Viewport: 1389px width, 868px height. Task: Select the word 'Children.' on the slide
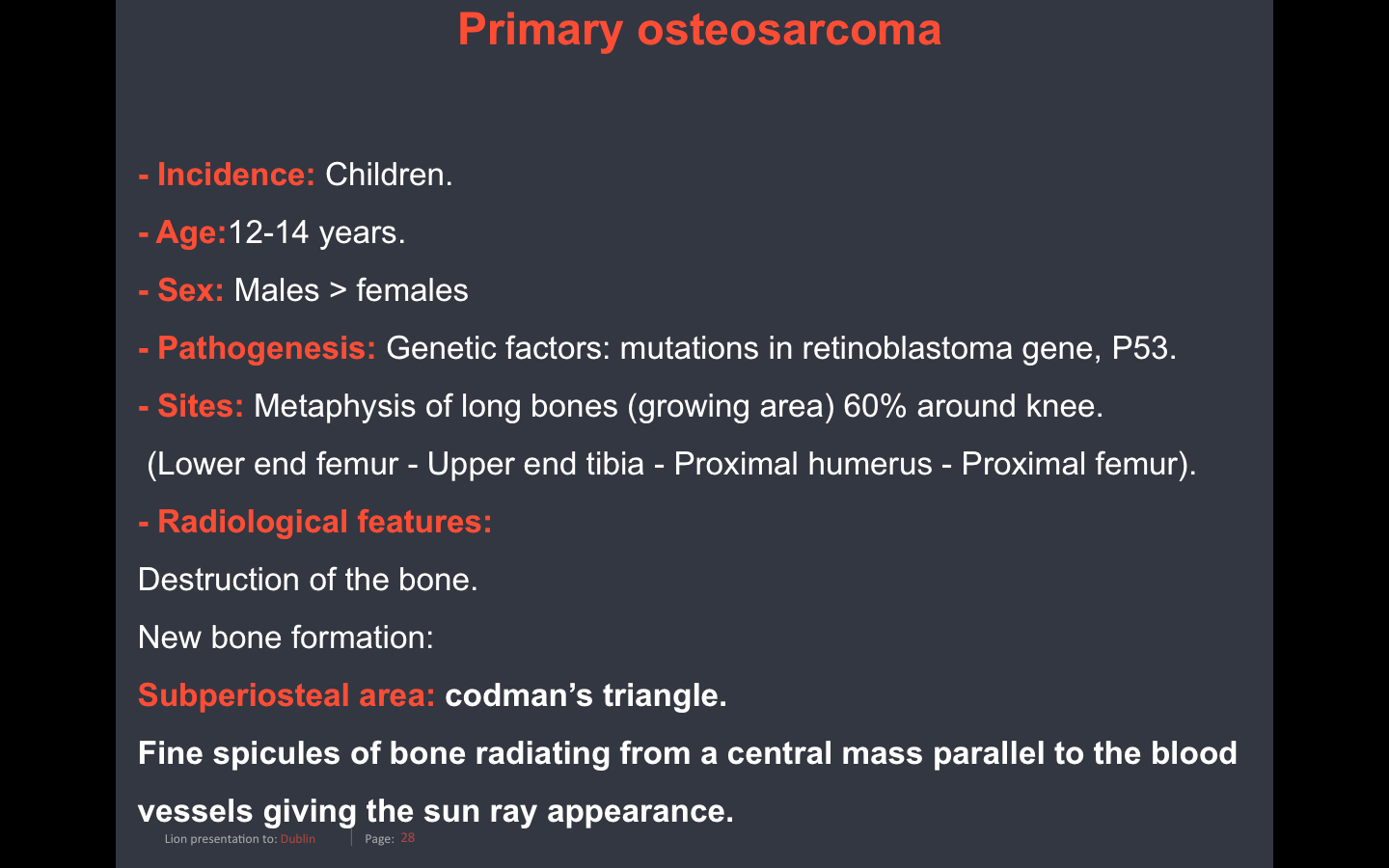[389, 175]
